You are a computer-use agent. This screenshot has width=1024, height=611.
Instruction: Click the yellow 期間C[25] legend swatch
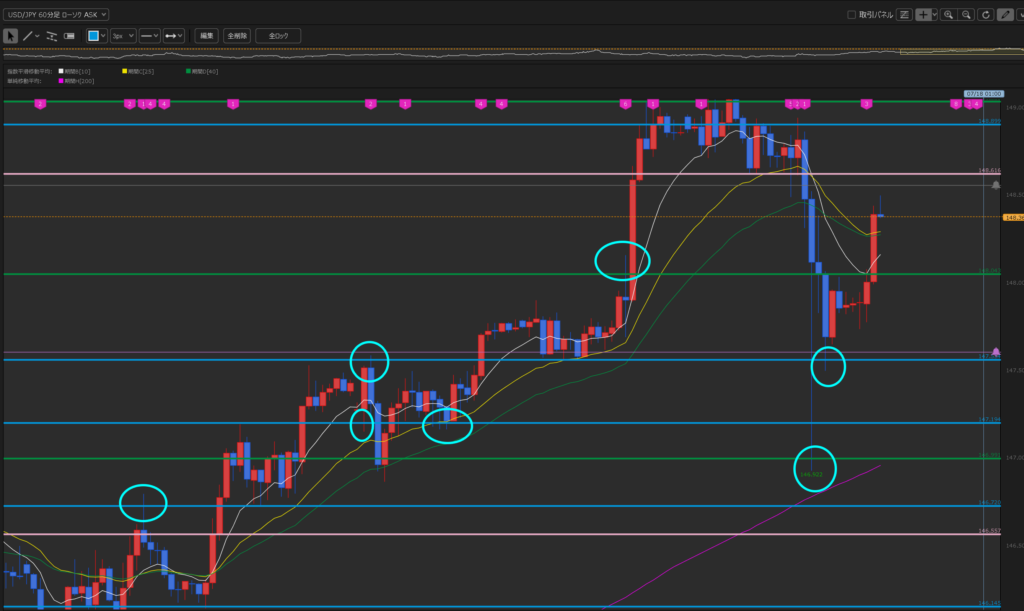pos(124,71)
